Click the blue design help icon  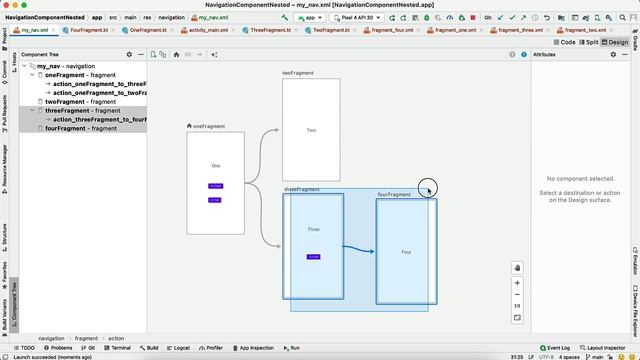524,54
